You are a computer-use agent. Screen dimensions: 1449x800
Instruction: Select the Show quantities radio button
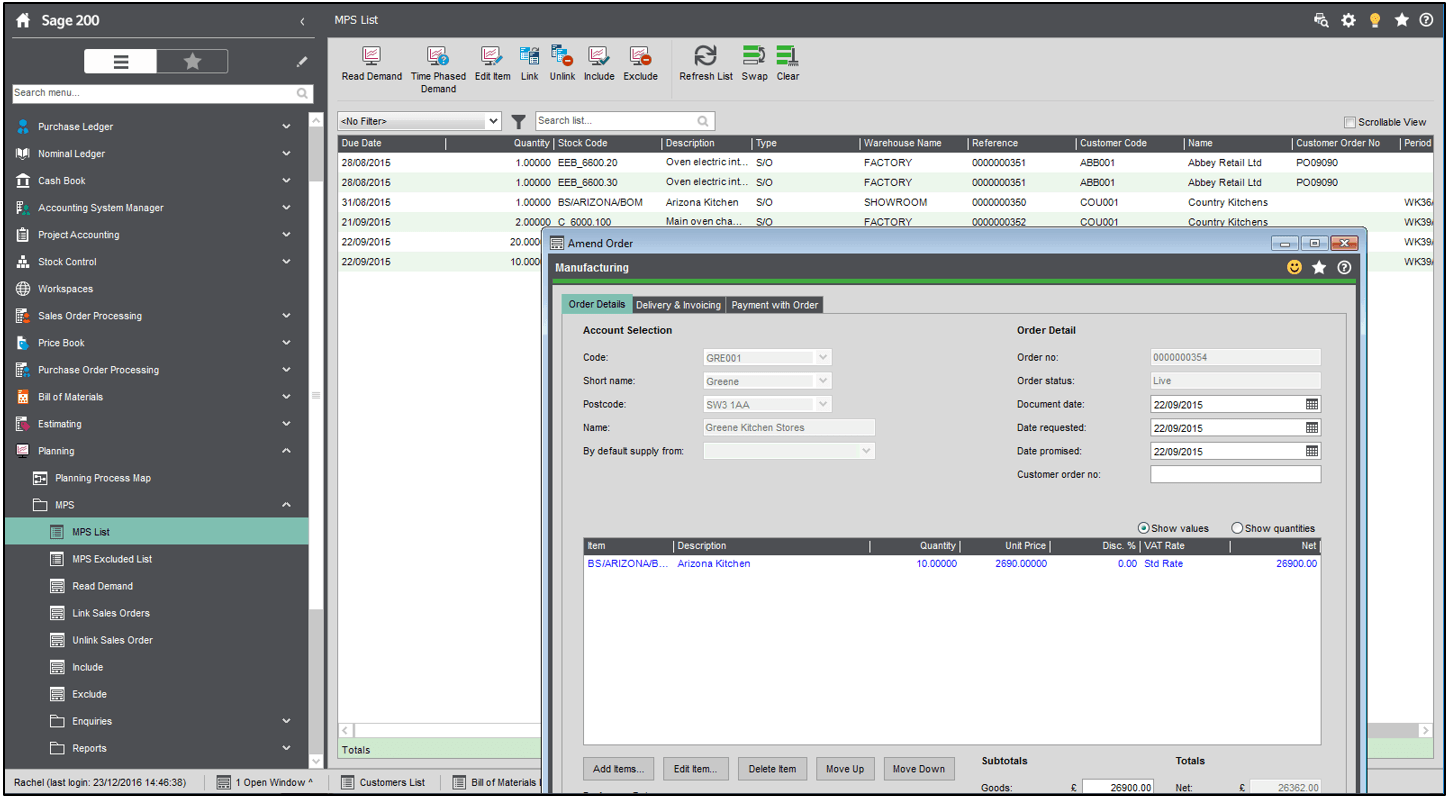pyautogui.click(x=1237, y=528)
